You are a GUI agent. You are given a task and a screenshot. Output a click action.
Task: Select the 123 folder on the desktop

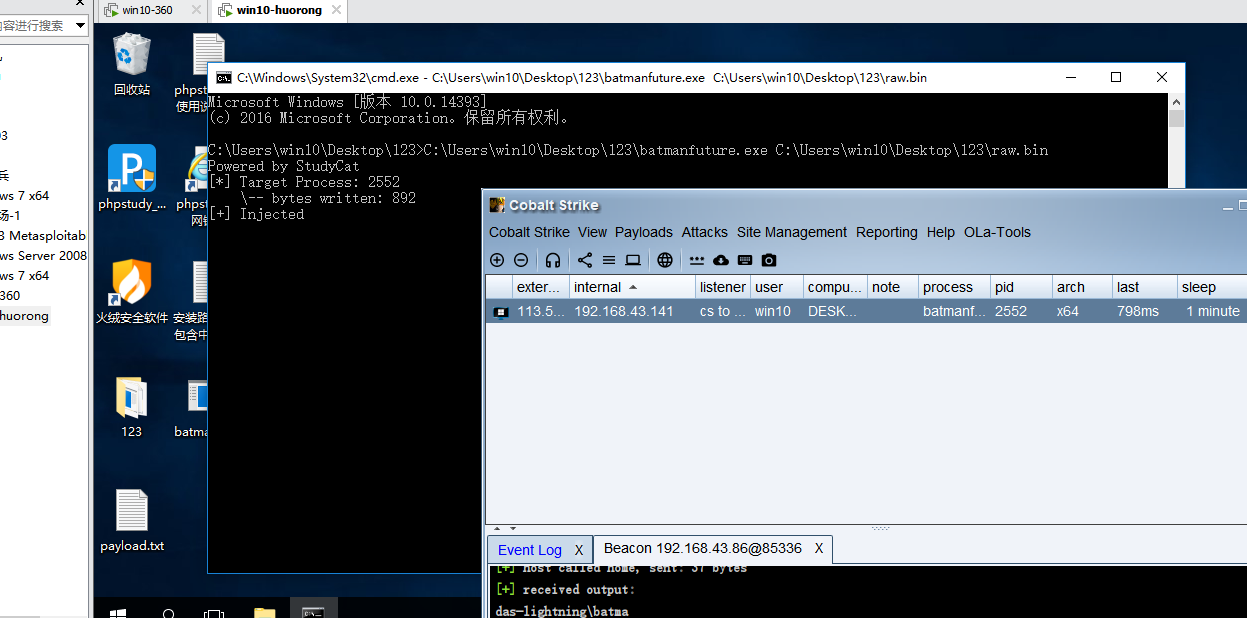(132, 407)
